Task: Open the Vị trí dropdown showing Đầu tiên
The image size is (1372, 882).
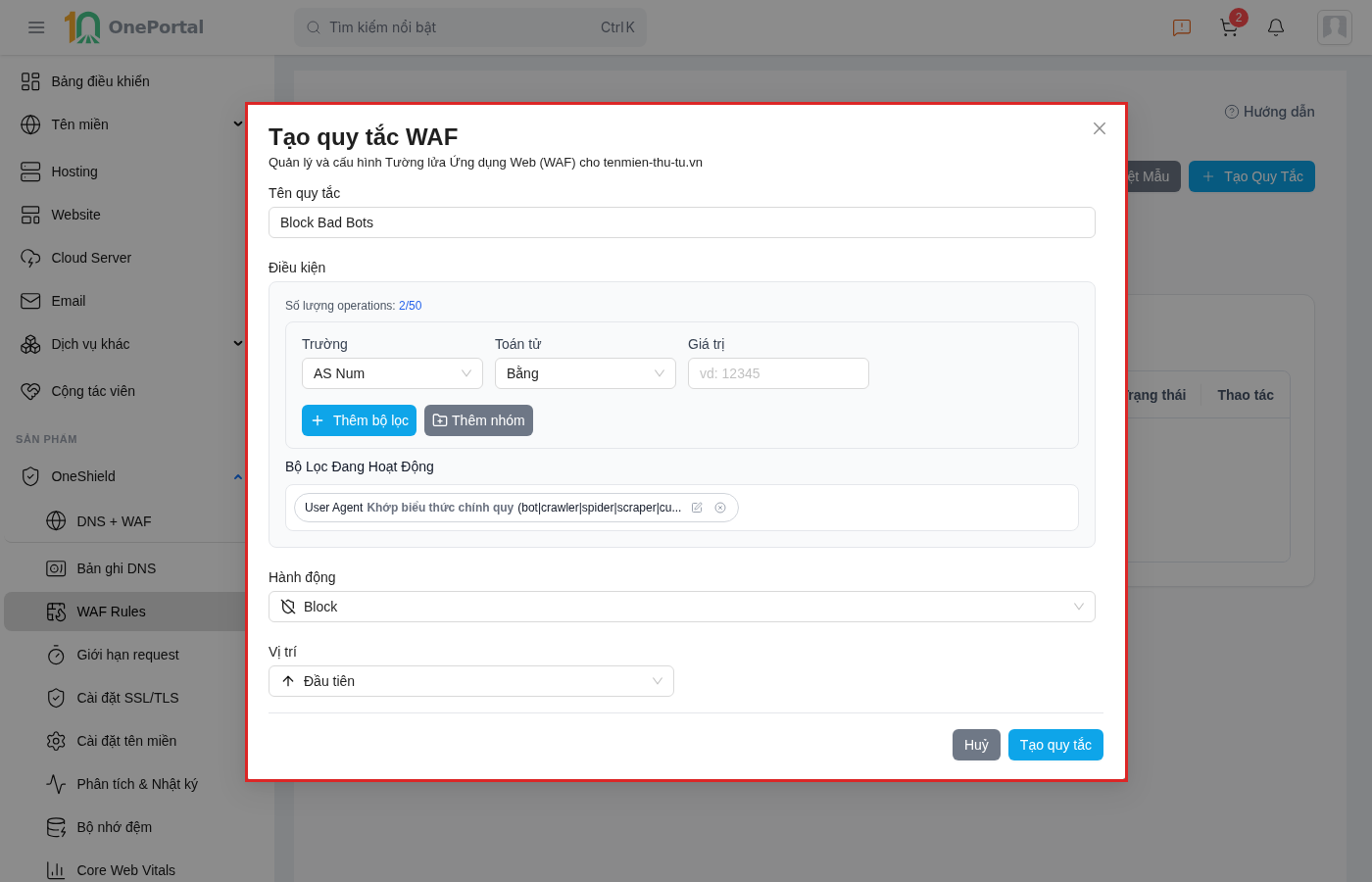Action: tap(471, 681)
